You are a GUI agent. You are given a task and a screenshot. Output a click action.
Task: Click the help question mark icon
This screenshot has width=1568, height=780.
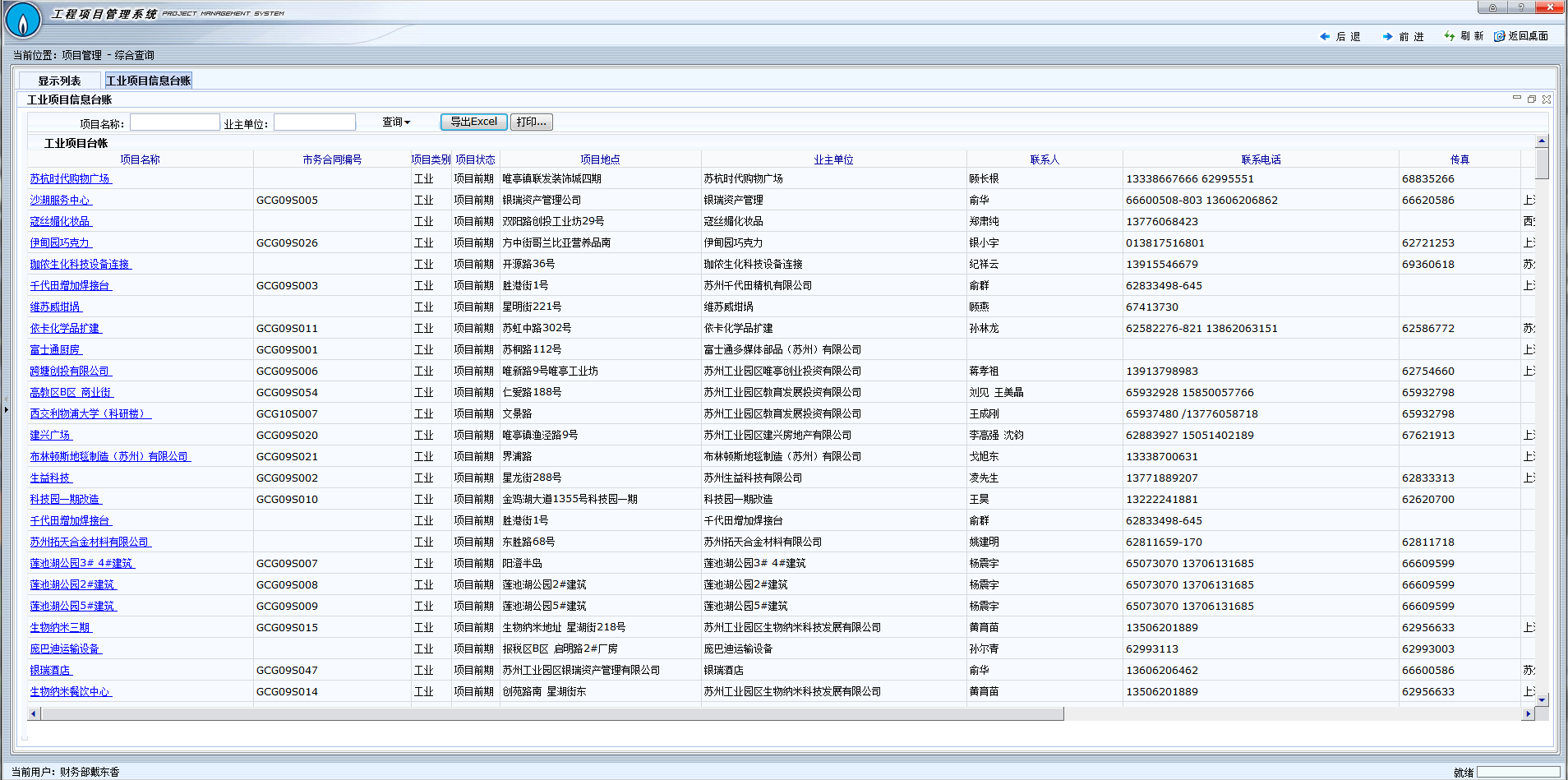[1521, 7]
